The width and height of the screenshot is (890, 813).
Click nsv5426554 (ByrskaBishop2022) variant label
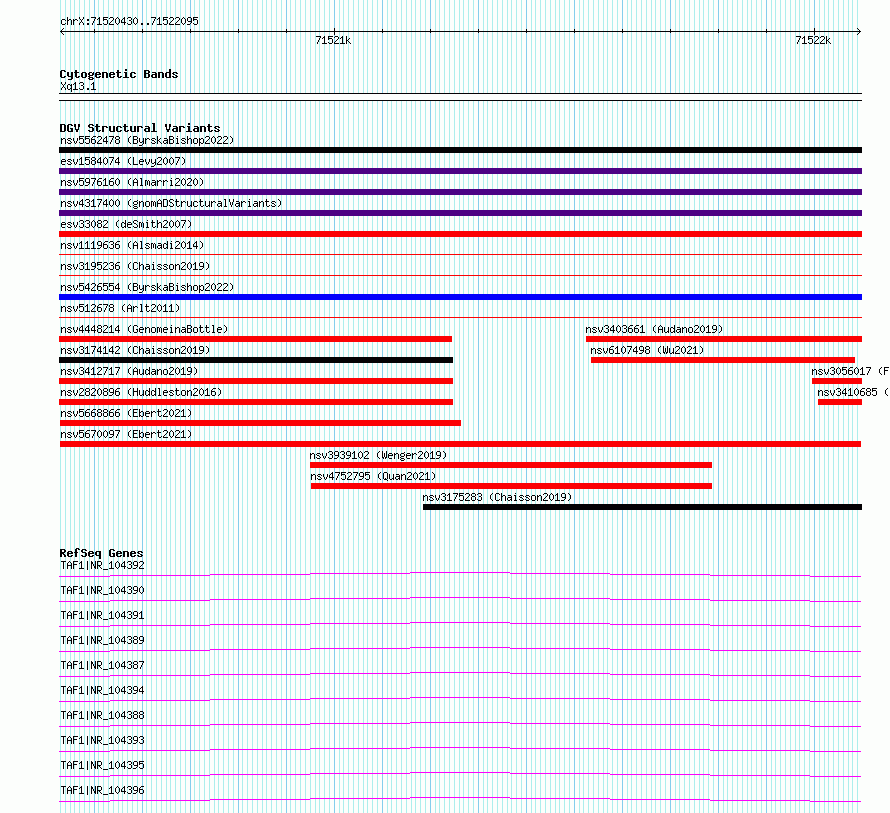pyautogui.click(x=147, y=287)
